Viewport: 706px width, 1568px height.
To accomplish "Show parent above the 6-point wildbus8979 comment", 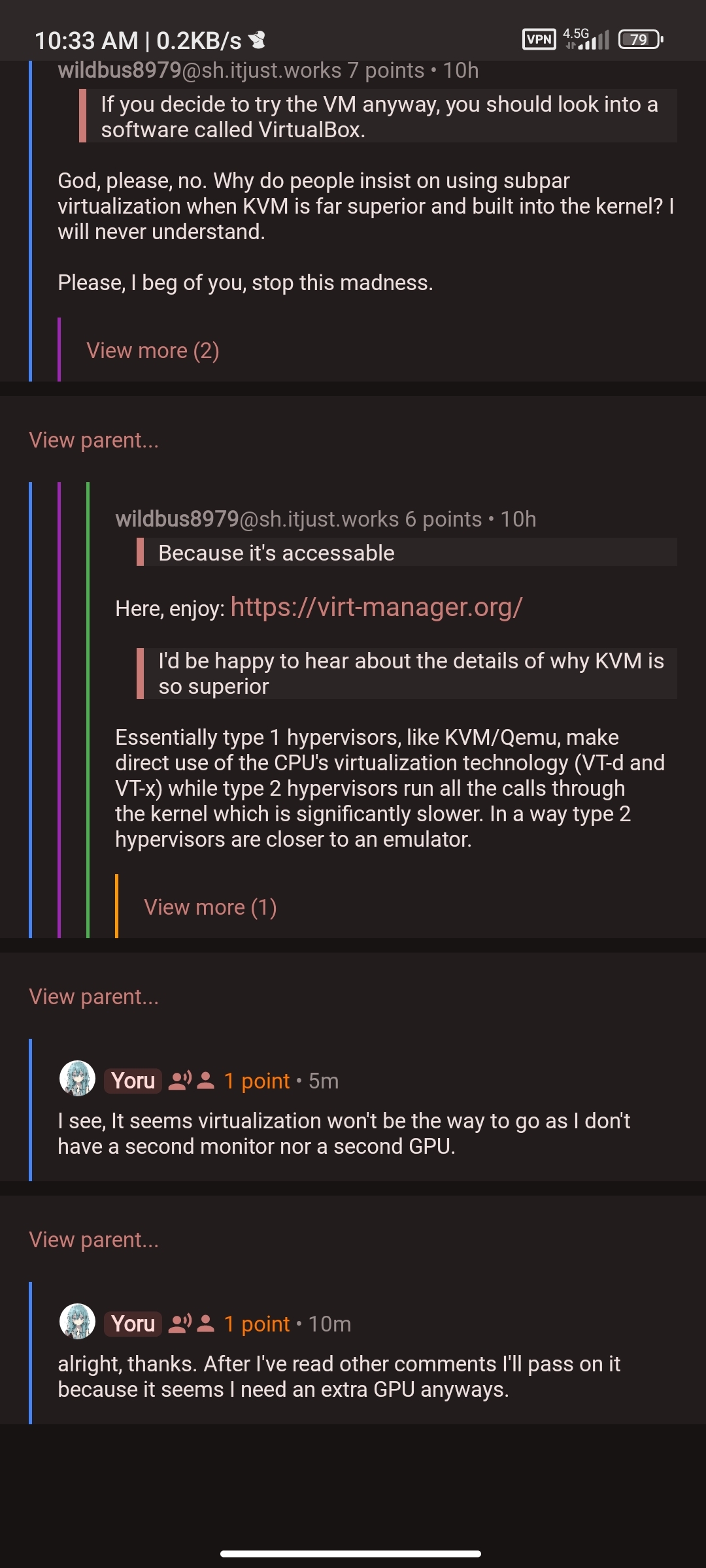I will click(93, 440).
